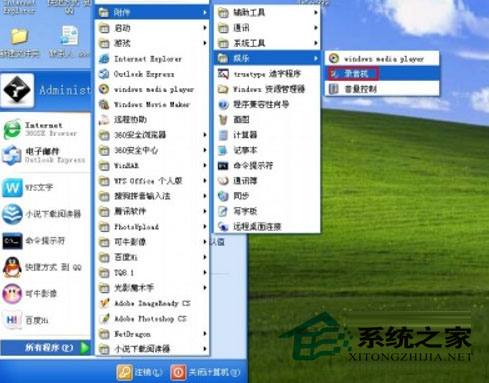Select the 游戏 games menu folder
This screenshot has height=383, width=489.
click(152, 43)
